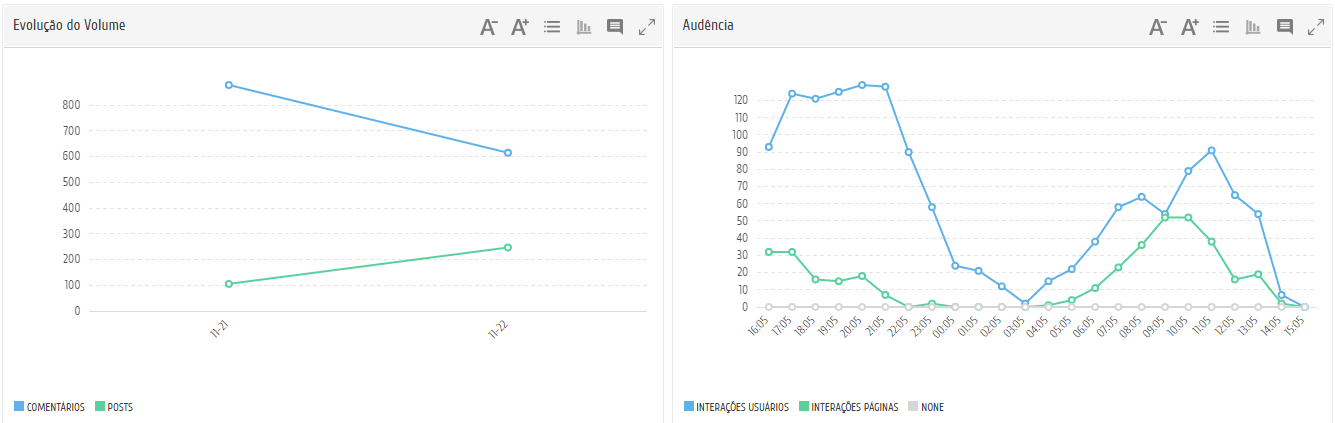This screenshot has width=1335, height=423.
Task: Expand the Audência panel to fullscreen
Action: pyautogui.click(x=1316, y=27)
